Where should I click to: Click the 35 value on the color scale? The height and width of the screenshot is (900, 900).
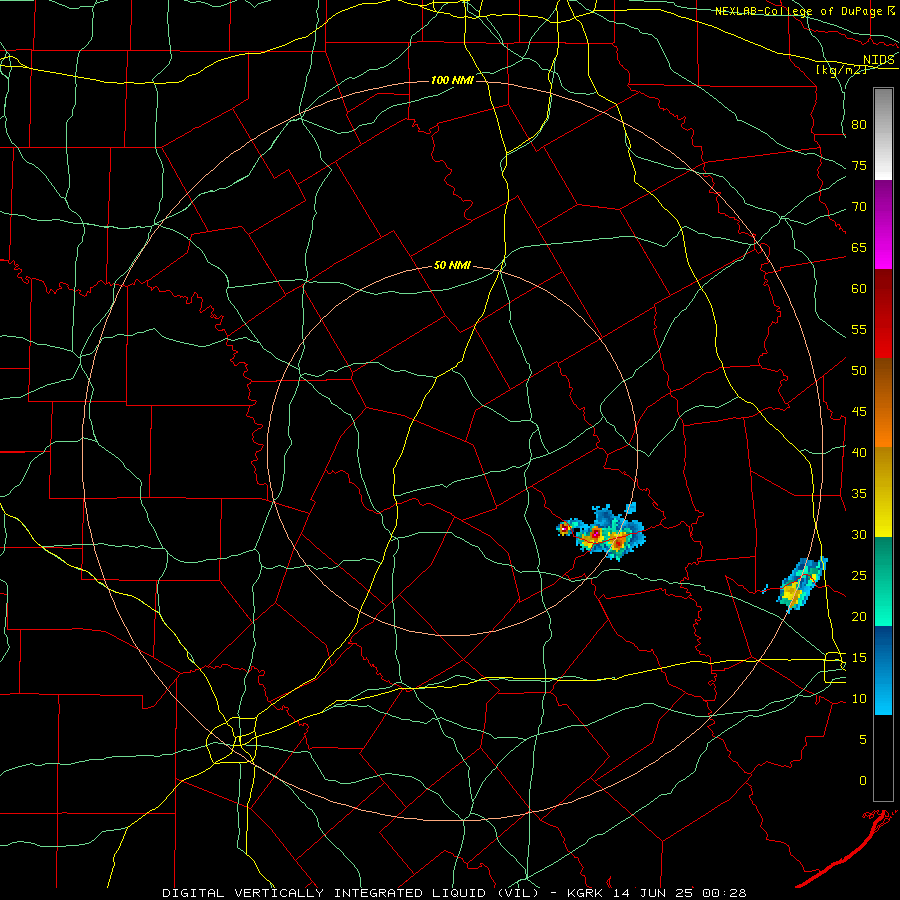point(859,494)
